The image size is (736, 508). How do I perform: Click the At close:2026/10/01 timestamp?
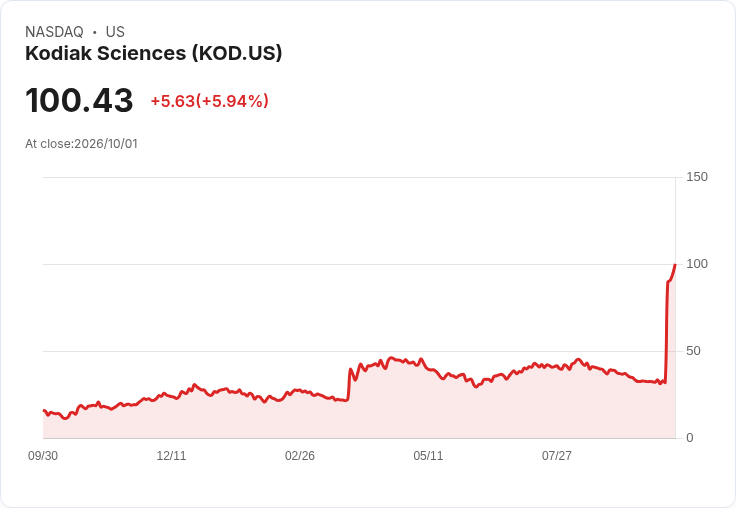click(81, 144)
